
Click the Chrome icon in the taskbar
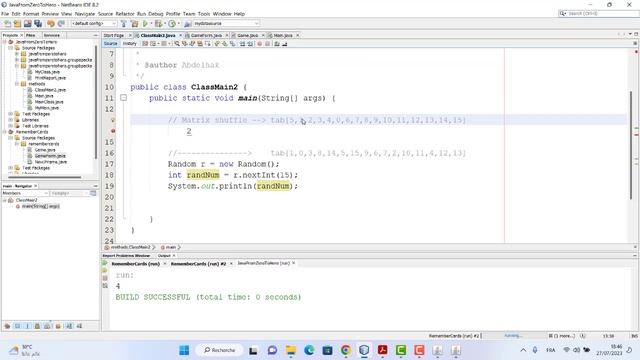pos(346,350)
